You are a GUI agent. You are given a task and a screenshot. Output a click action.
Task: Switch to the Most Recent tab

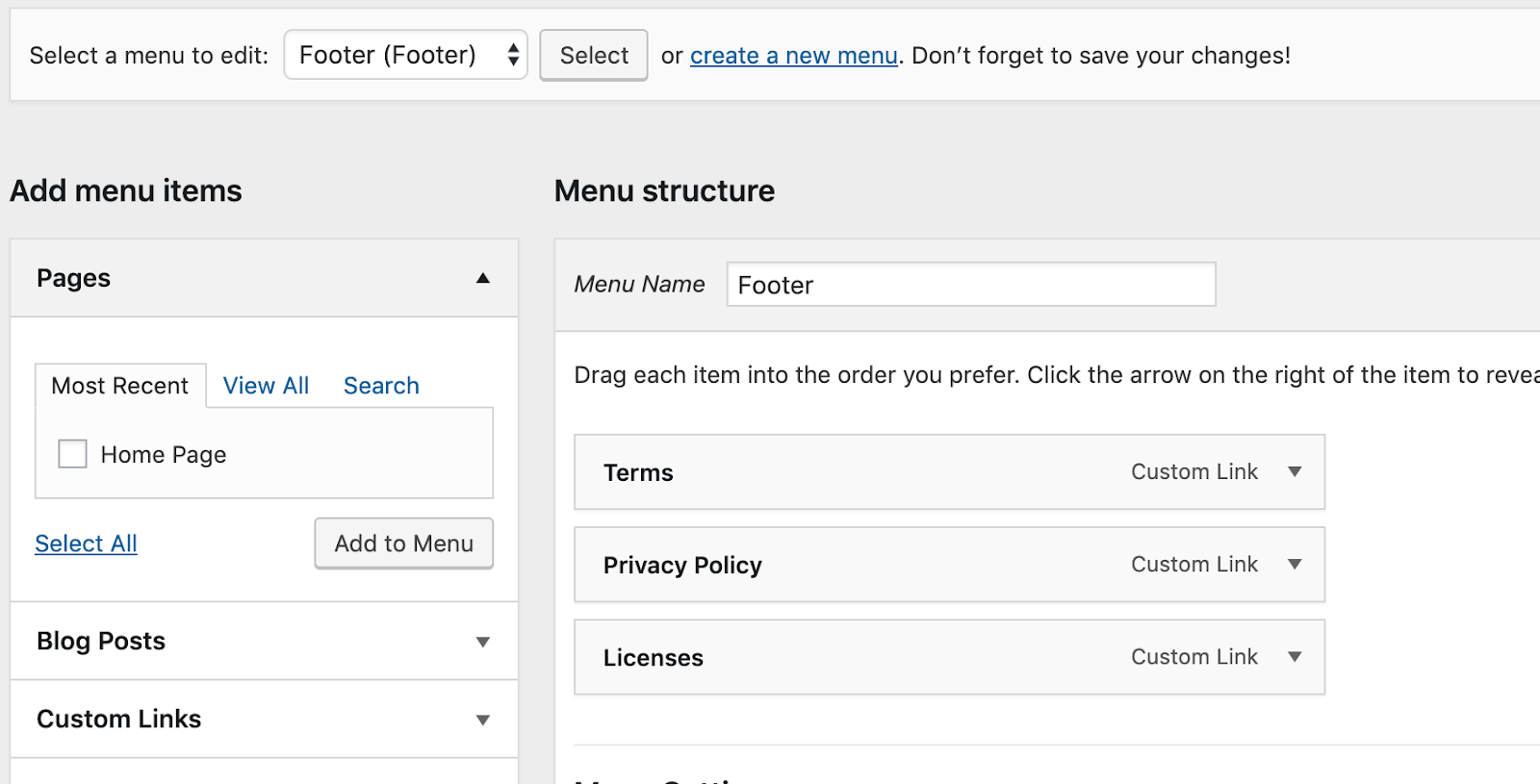point(120,386)
